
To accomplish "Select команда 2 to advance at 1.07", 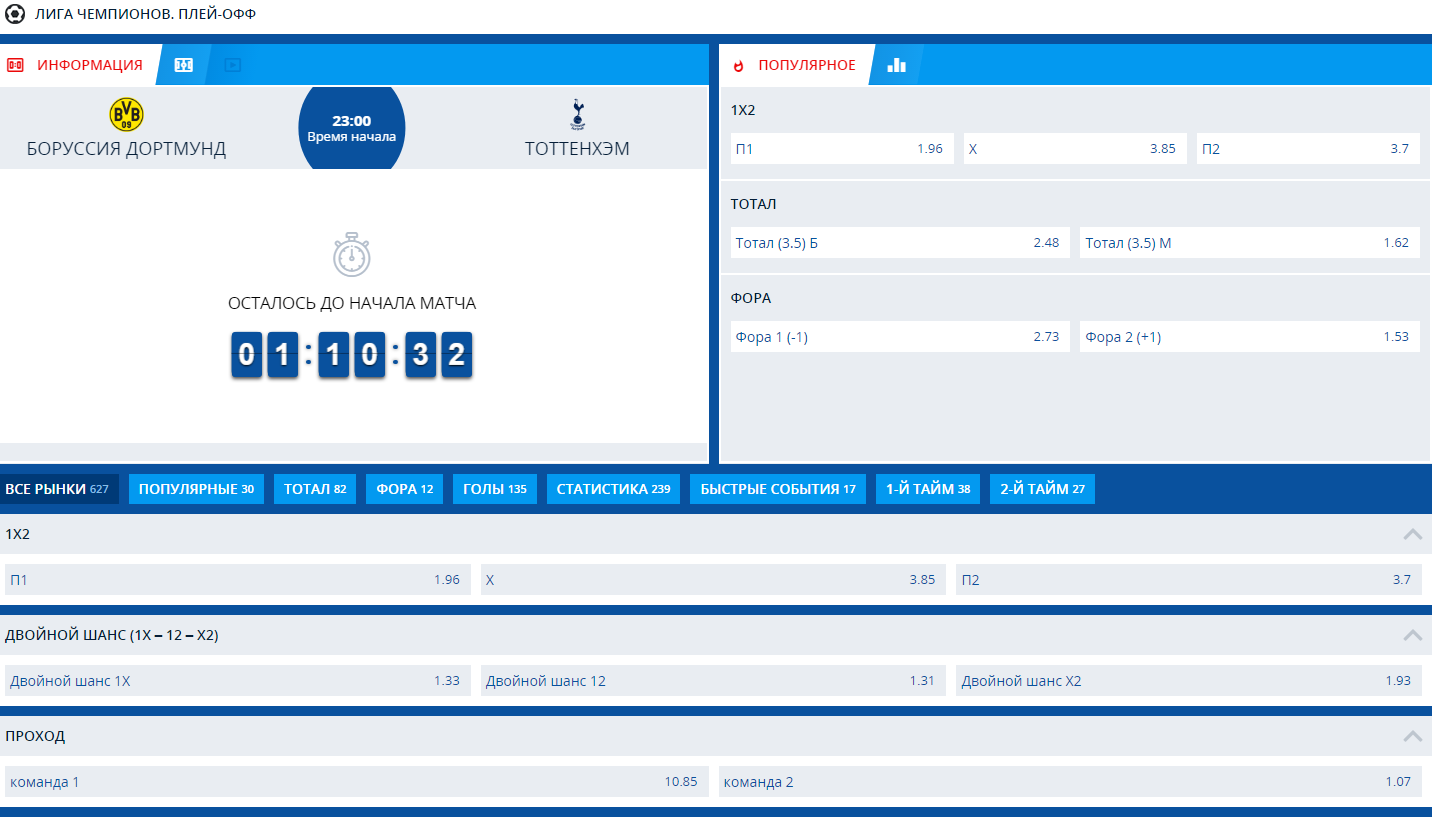I will [1070, 782].
